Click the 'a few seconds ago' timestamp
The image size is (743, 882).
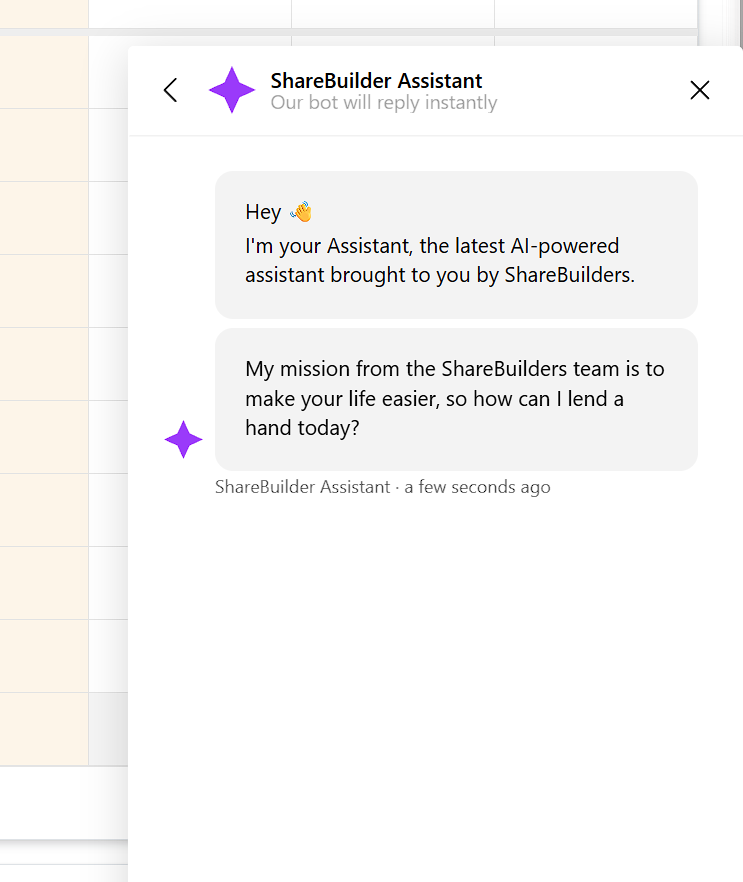(477, 487)
